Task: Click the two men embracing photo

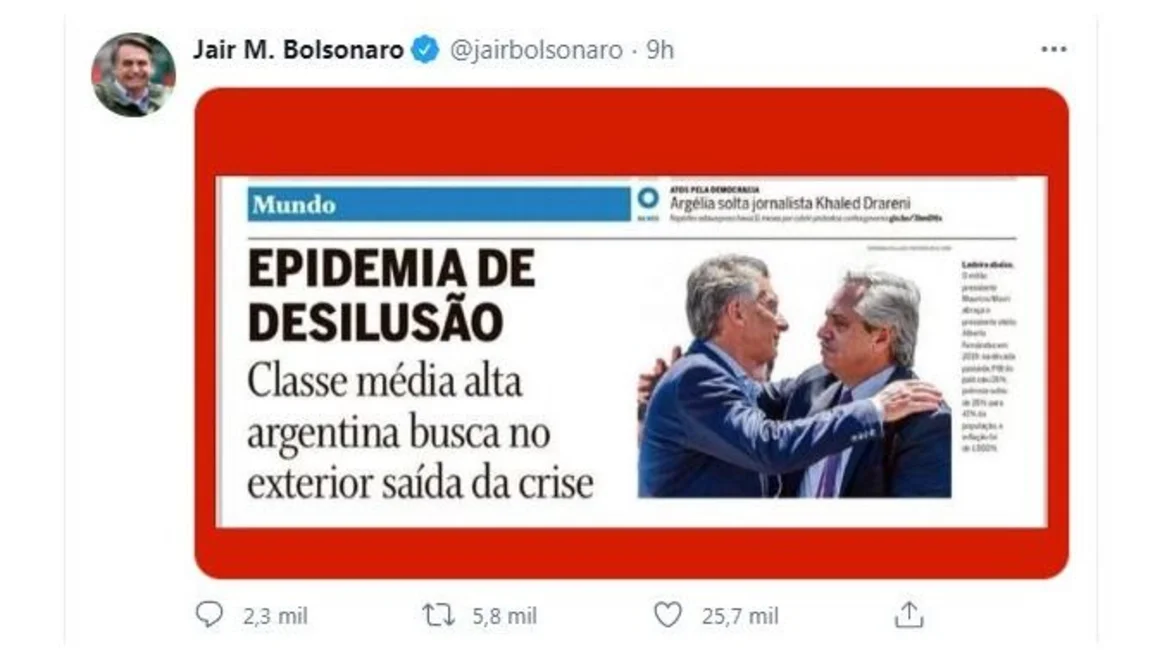Action: tap(794, 375)
